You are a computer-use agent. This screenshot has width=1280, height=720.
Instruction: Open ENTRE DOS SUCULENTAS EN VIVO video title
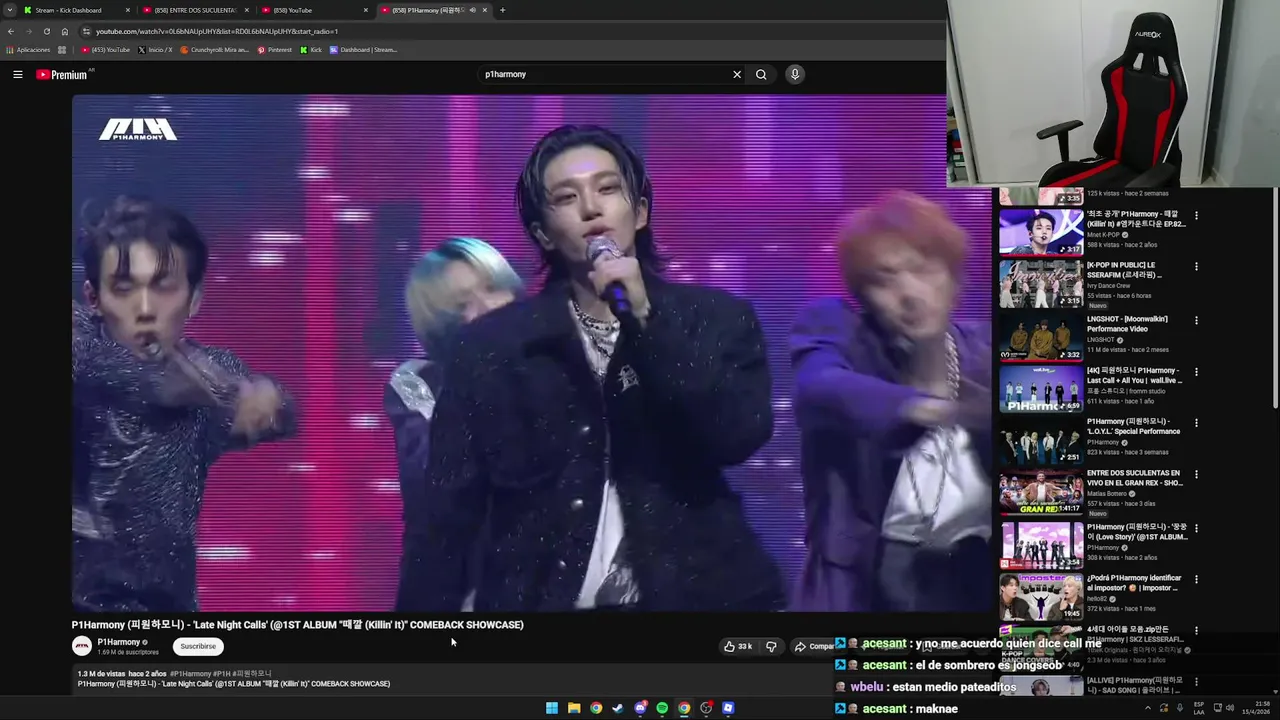coord(1135,478)
